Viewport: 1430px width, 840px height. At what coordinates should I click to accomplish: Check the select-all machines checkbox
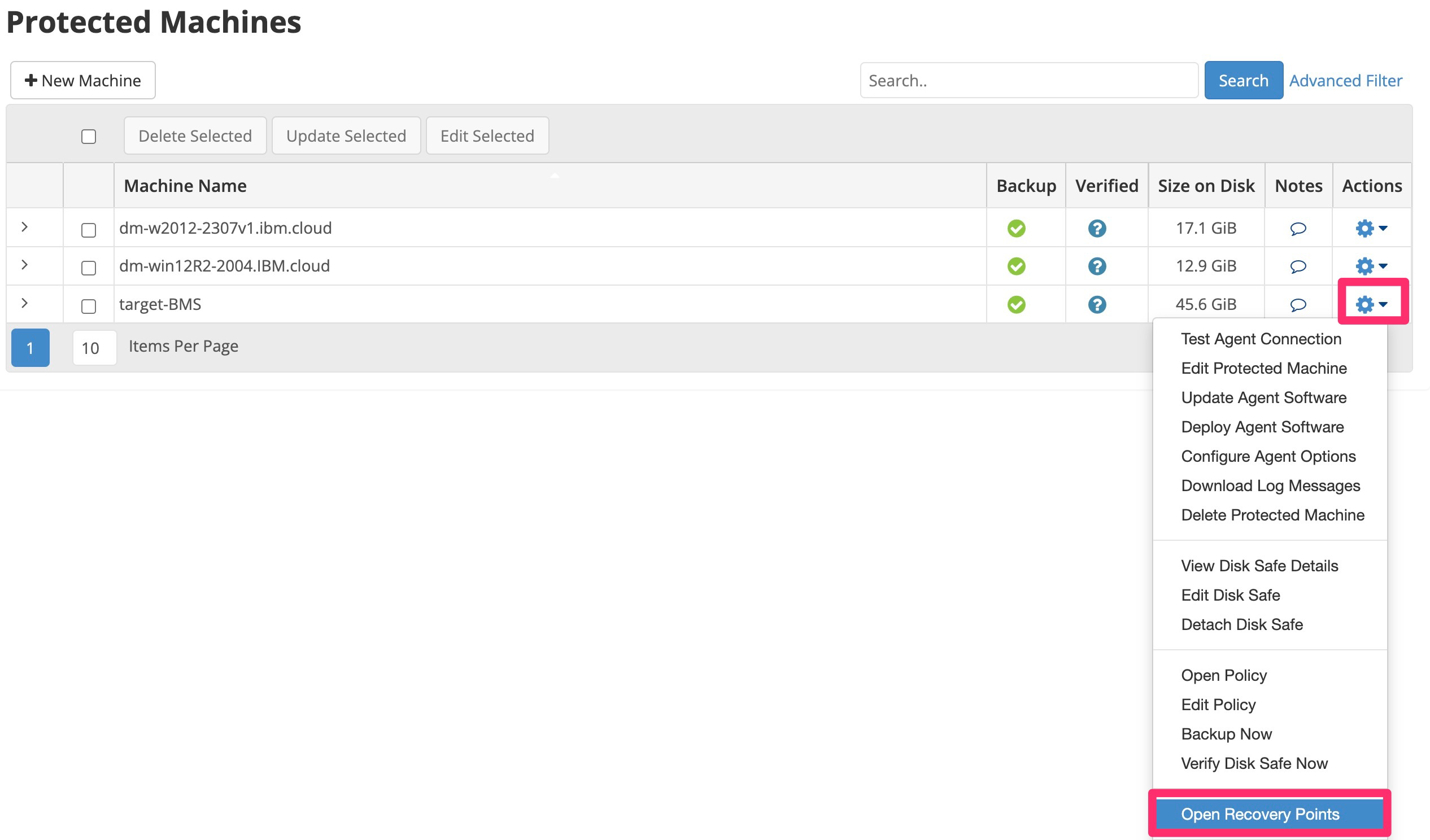(x=89, y=137)
